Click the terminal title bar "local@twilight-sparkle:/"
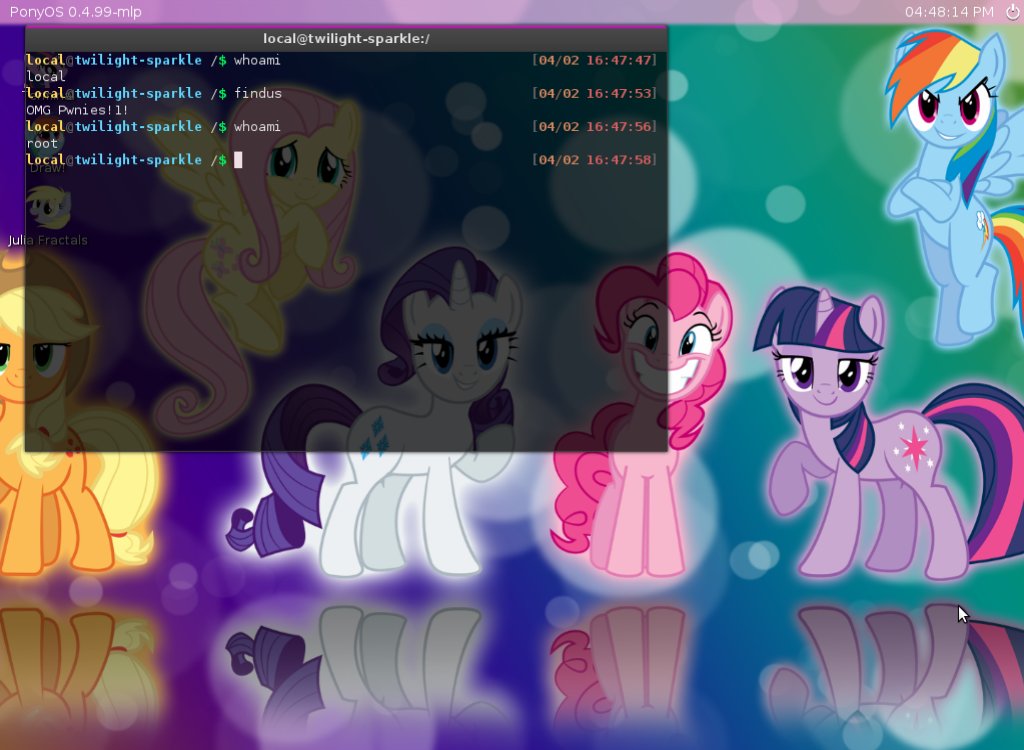1024x750 pixels. pyautogui.click(x=346, y=39)
